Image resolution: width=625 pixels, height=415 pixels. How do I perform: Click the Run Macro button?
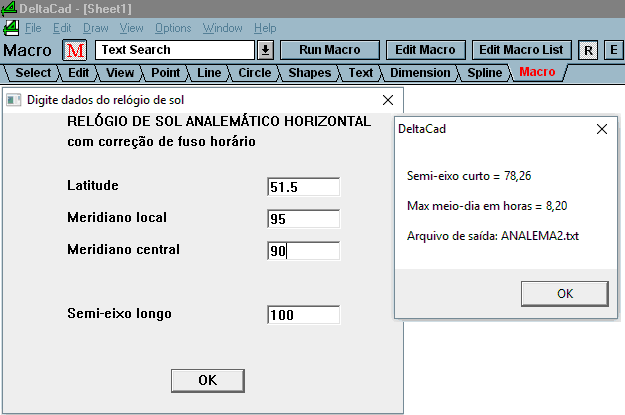(330, 50)
